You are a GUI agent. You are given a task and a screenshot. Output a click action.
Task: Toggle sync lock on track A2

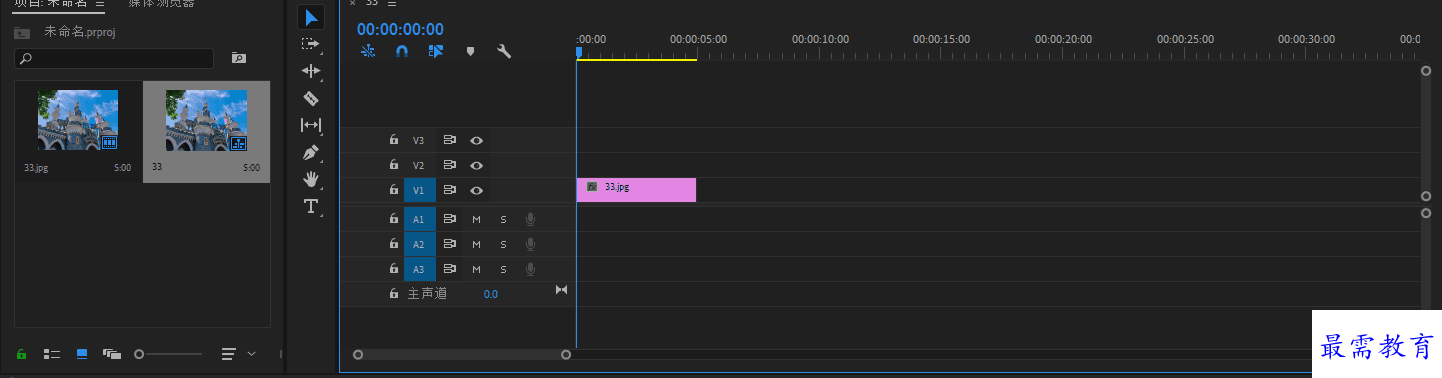pos(450,243)
